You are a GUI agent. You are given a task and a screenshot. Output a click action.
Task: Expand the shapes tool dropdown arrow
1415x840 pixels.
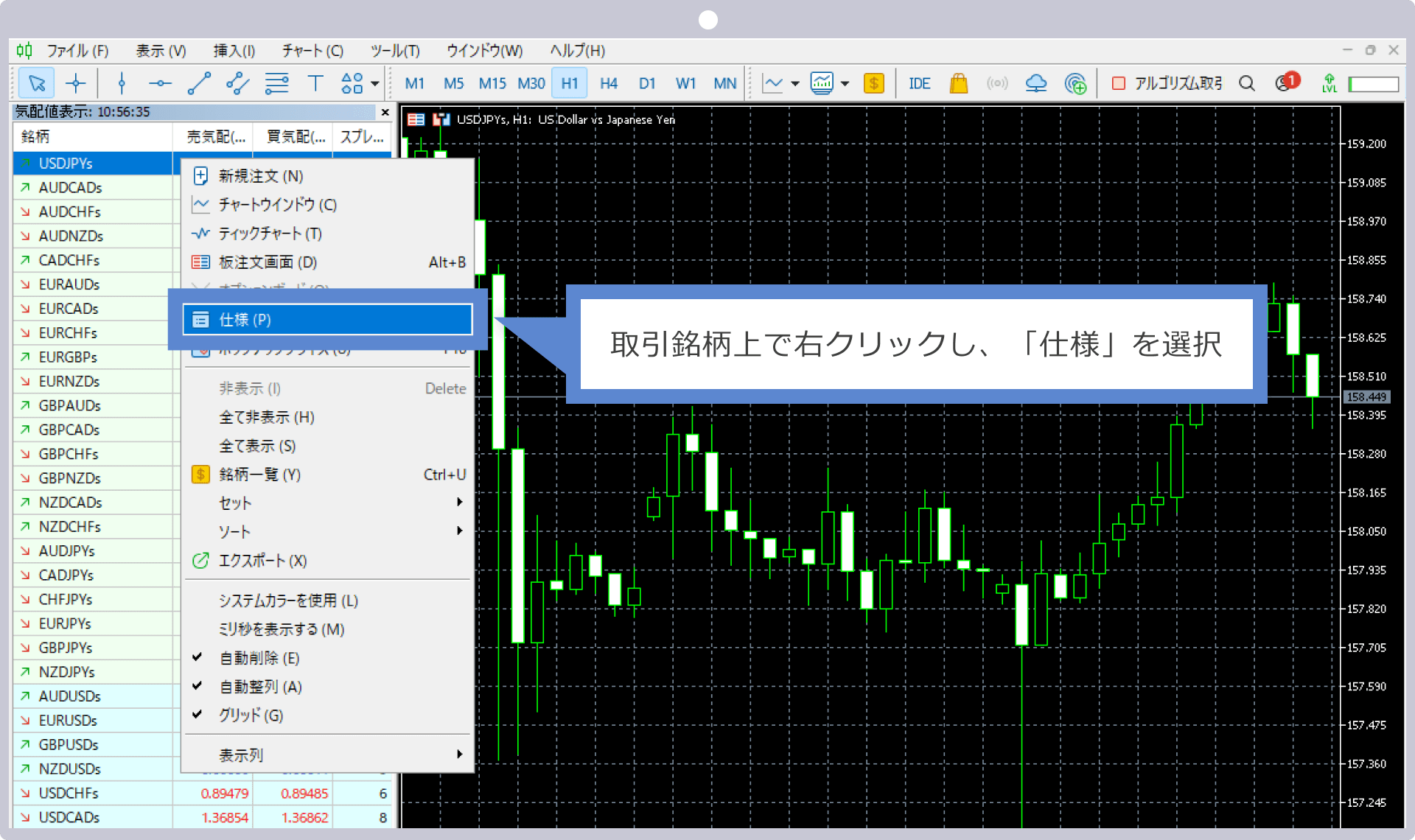point(374,83)
